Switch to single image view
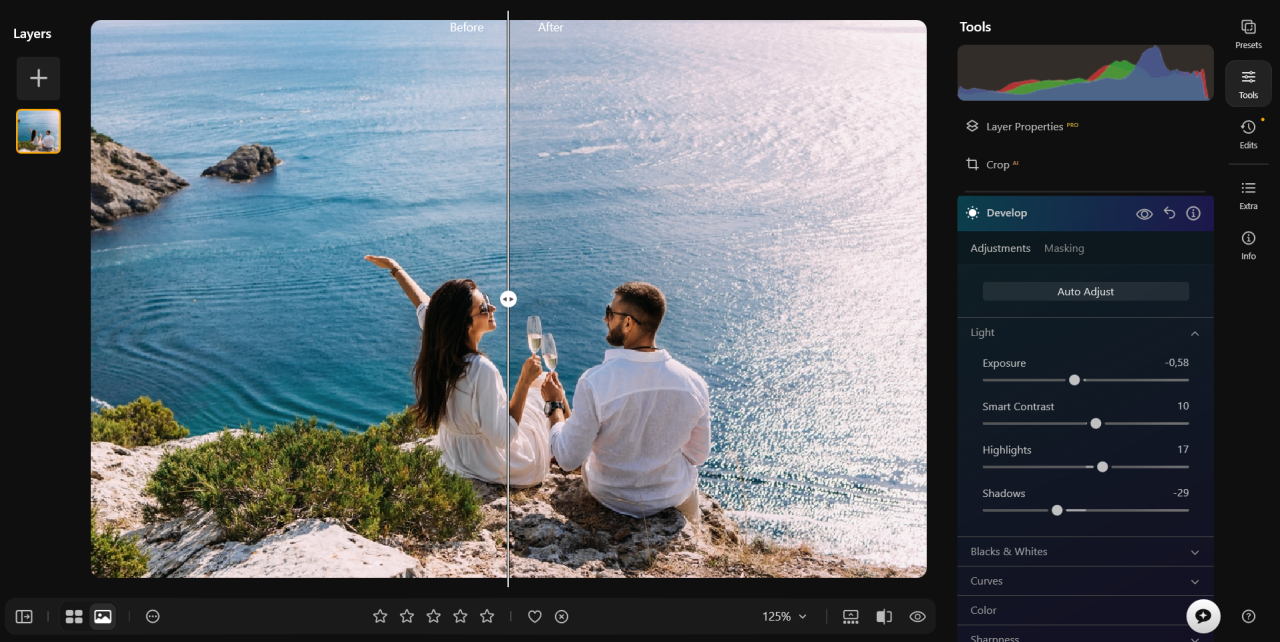 pos(102,617)
